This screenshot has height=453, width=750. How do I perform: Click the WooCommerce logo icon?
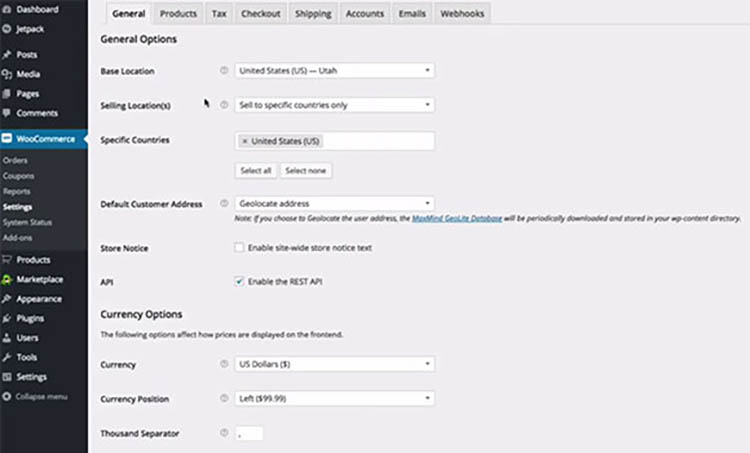(x=7, y=139)
